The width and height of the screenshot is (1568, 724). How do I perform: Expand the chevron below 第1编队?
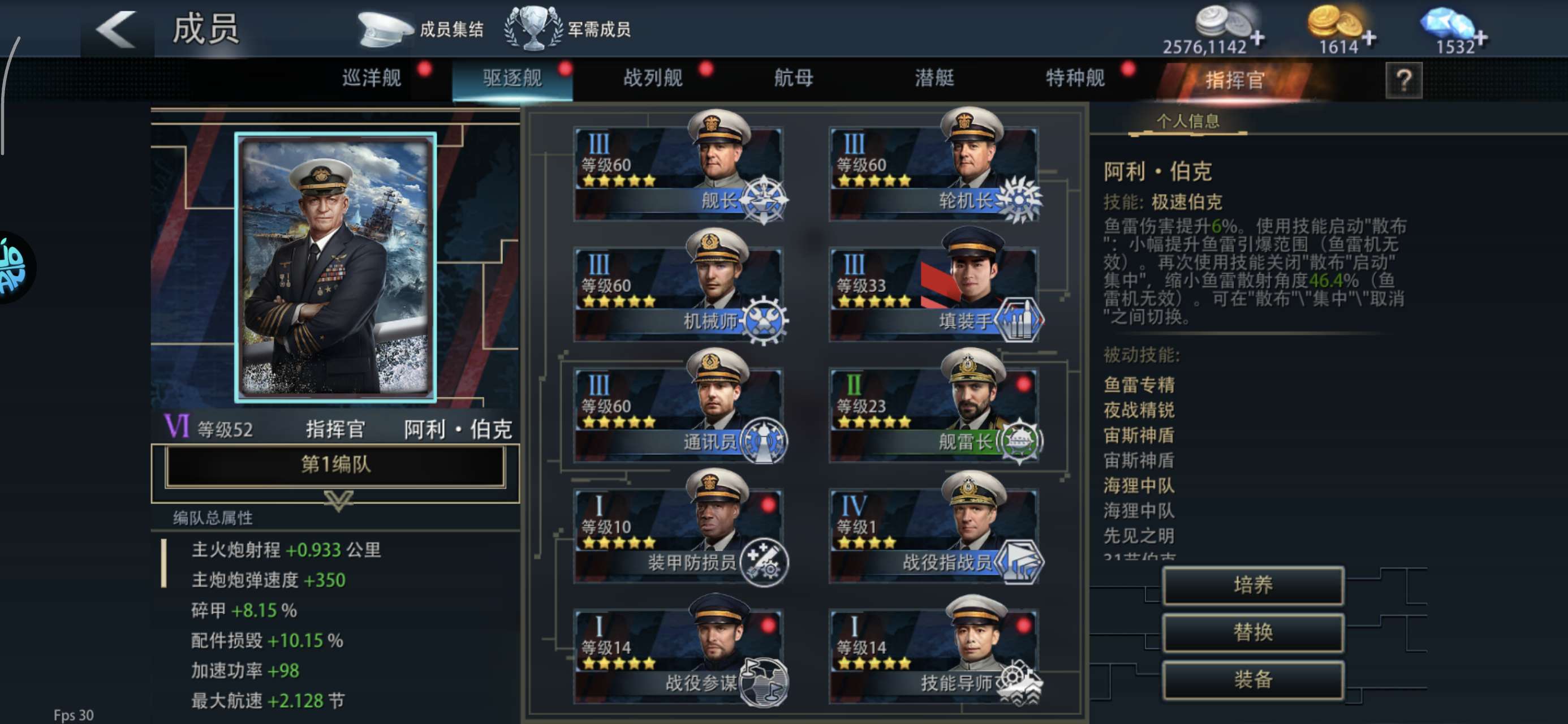tap(338, 501)
